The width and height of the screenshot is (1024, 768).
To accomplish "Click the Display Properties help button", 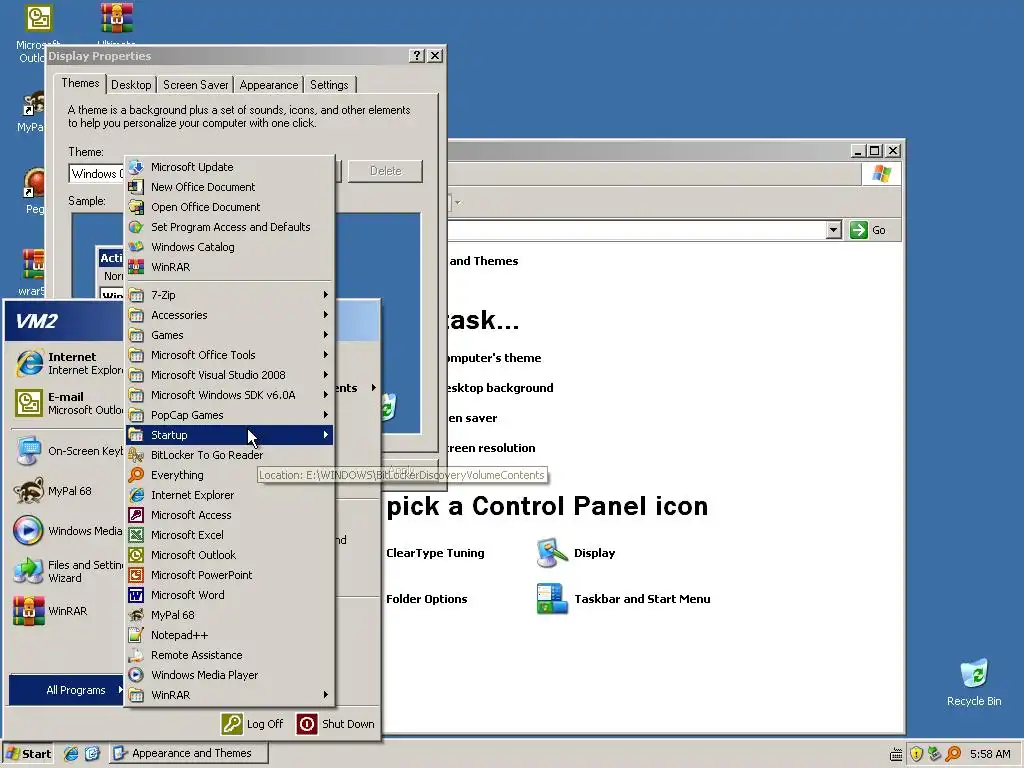I will click(x=417, y=56).
